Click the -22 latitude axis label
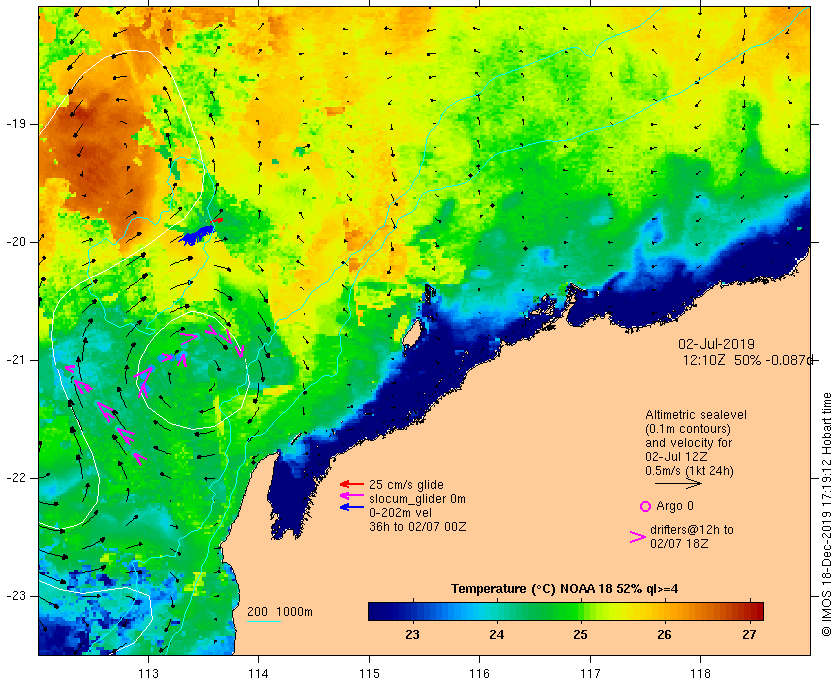This screenshot has width=840, height=680. (x=16, y=477)
